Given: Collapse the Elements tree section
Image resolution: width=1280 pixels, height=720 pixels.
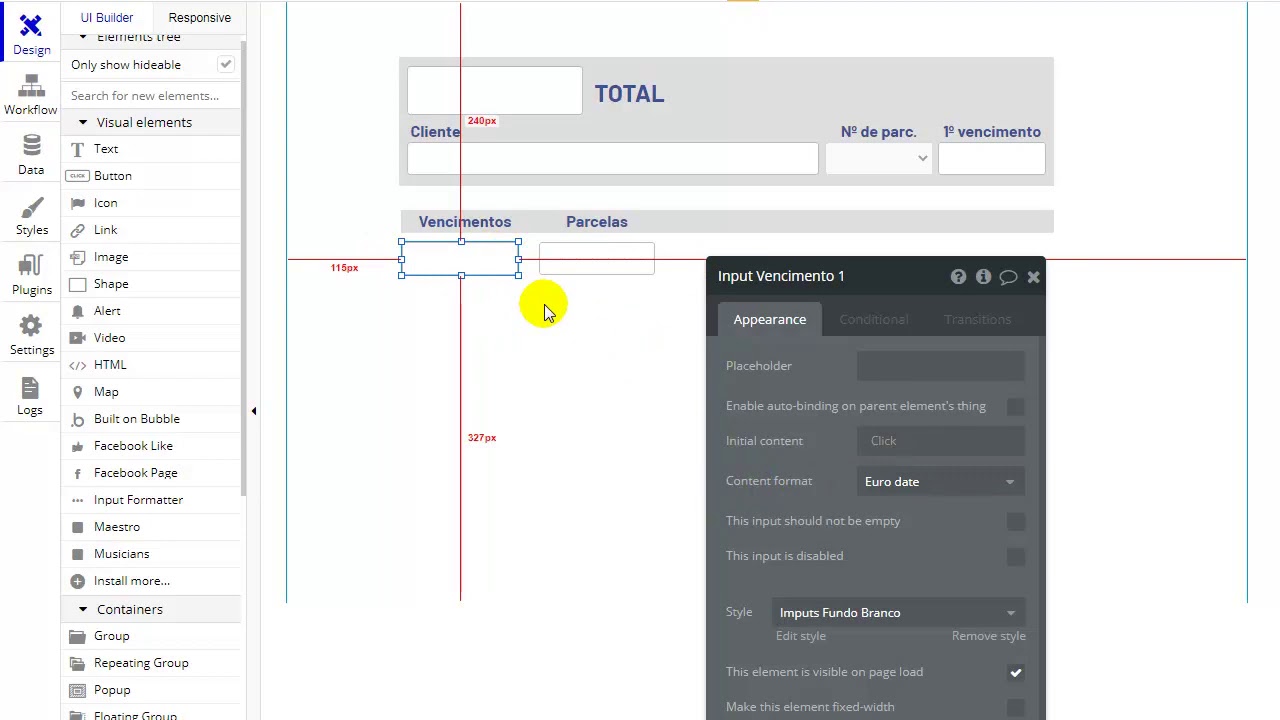Looking at the screenshot, I should 83,37.
